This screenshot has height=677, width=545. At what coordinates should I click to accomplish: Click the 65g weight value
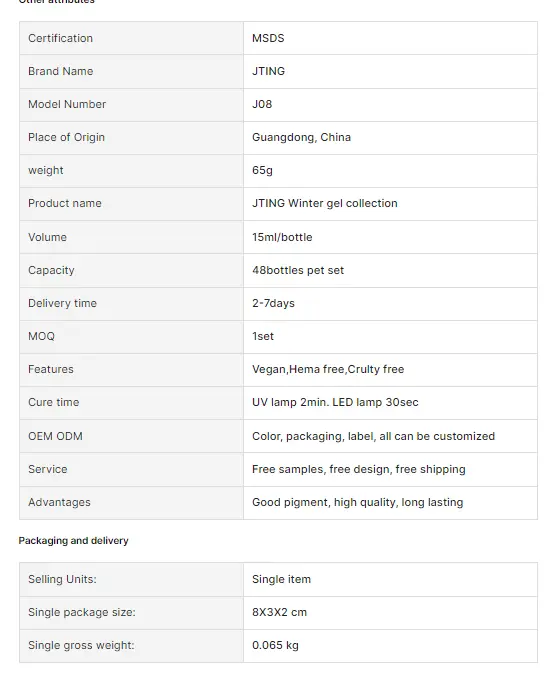262,171
